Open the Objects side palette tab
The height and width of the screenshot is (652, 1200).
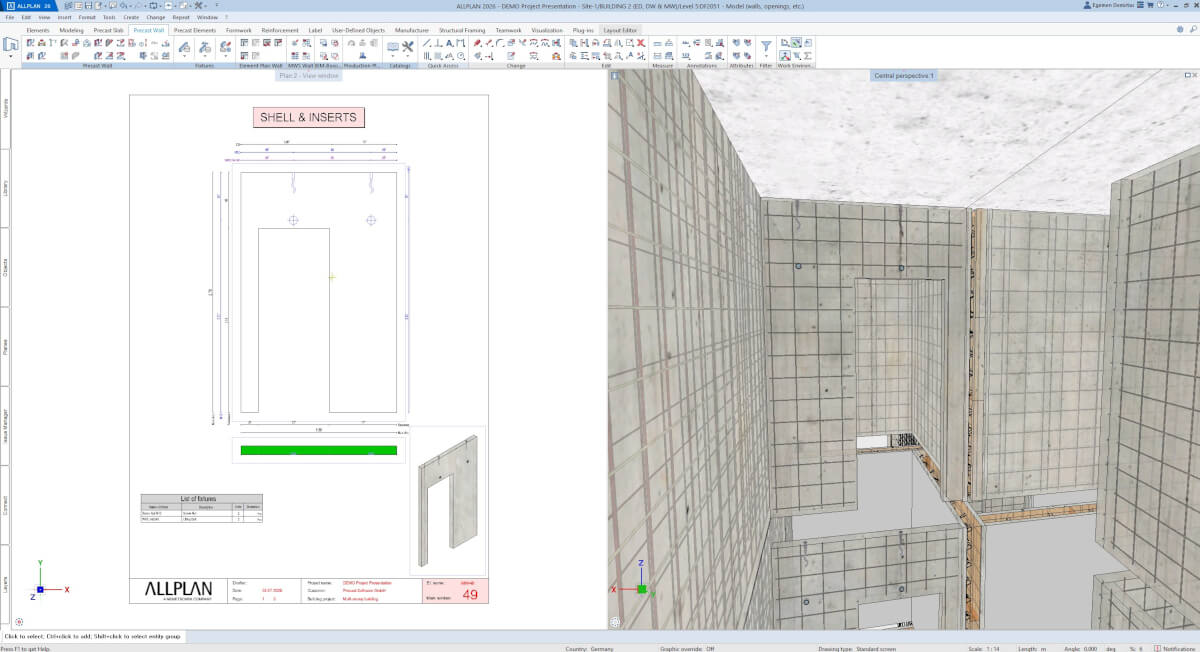coord(5,267)
